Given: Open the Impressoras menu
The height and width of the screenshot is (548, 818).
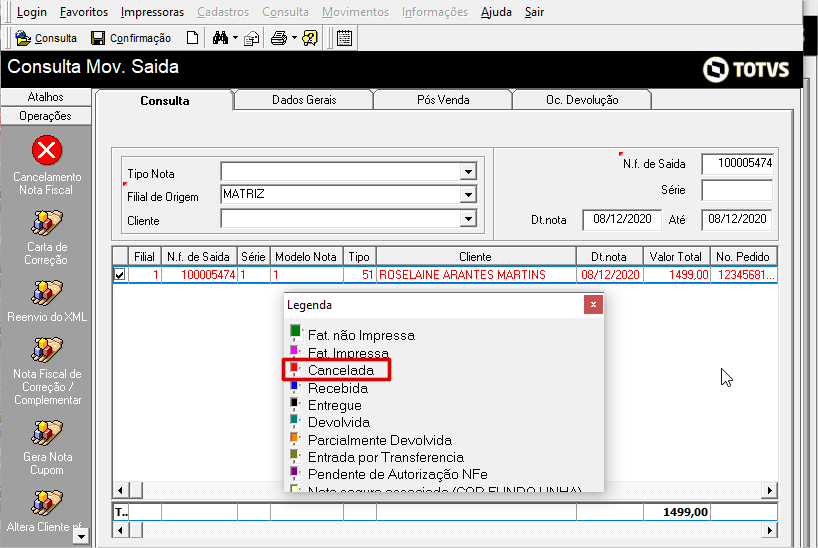Looking at the screenshot, I should pos(152,12).
